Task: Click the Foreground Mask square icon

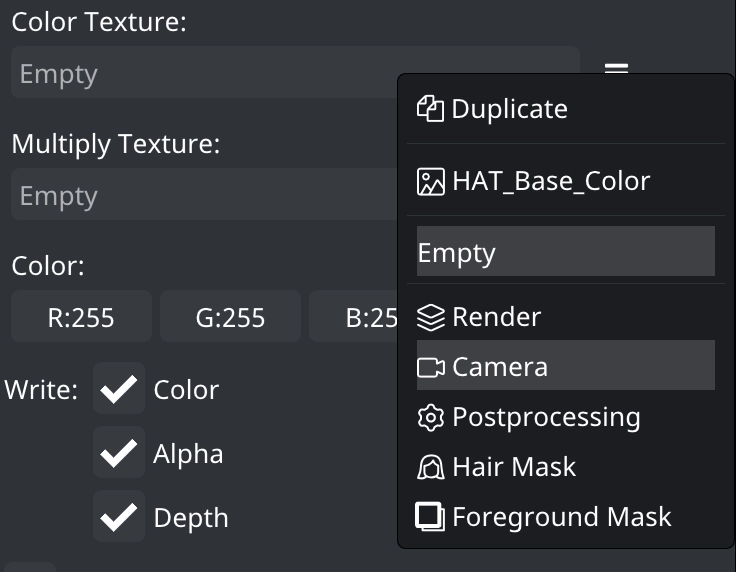Action: [429, 517]
